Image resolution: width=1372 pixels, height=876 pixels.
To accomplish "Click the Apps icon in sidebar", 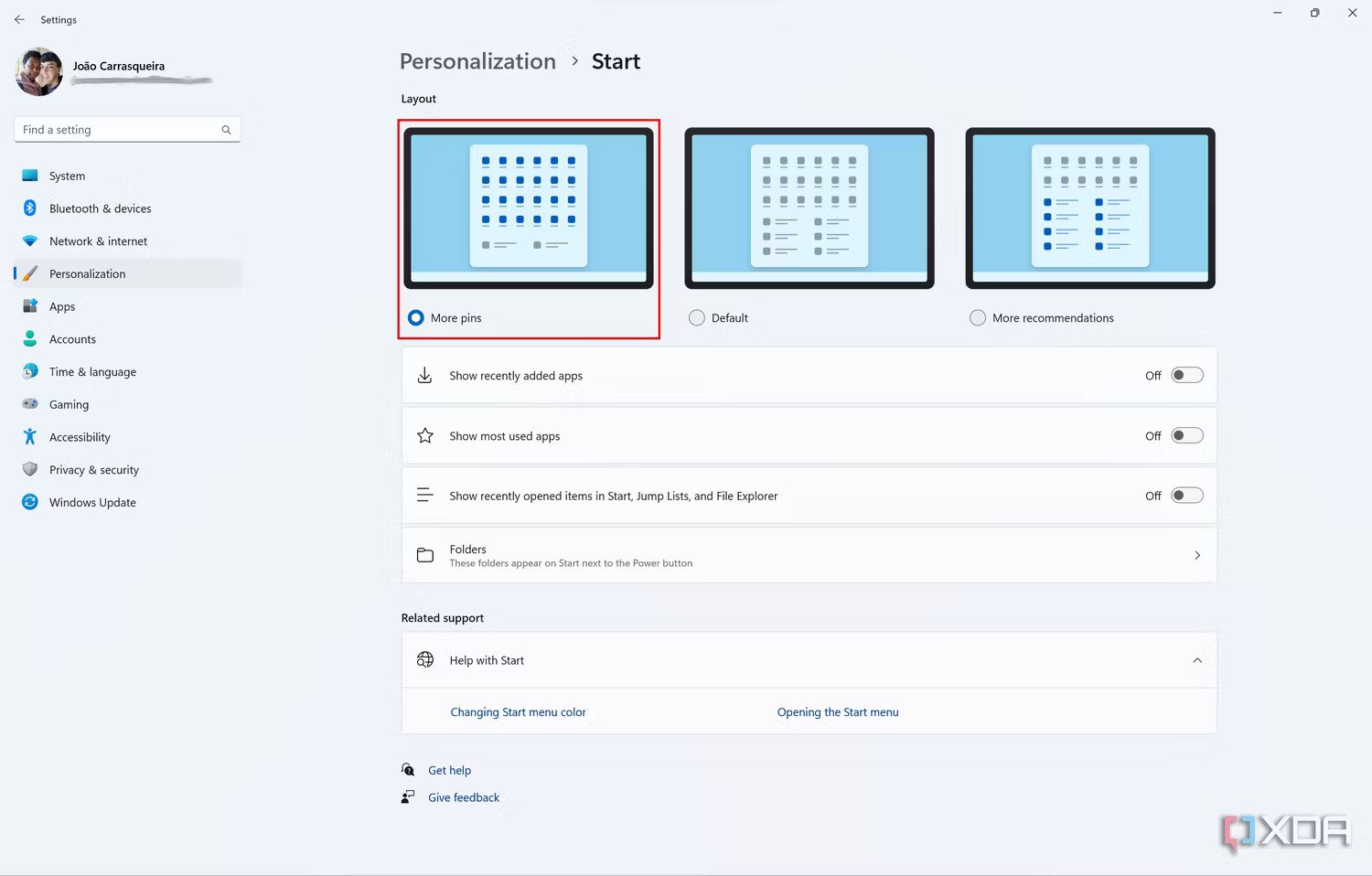I will [x=30, y=306].
